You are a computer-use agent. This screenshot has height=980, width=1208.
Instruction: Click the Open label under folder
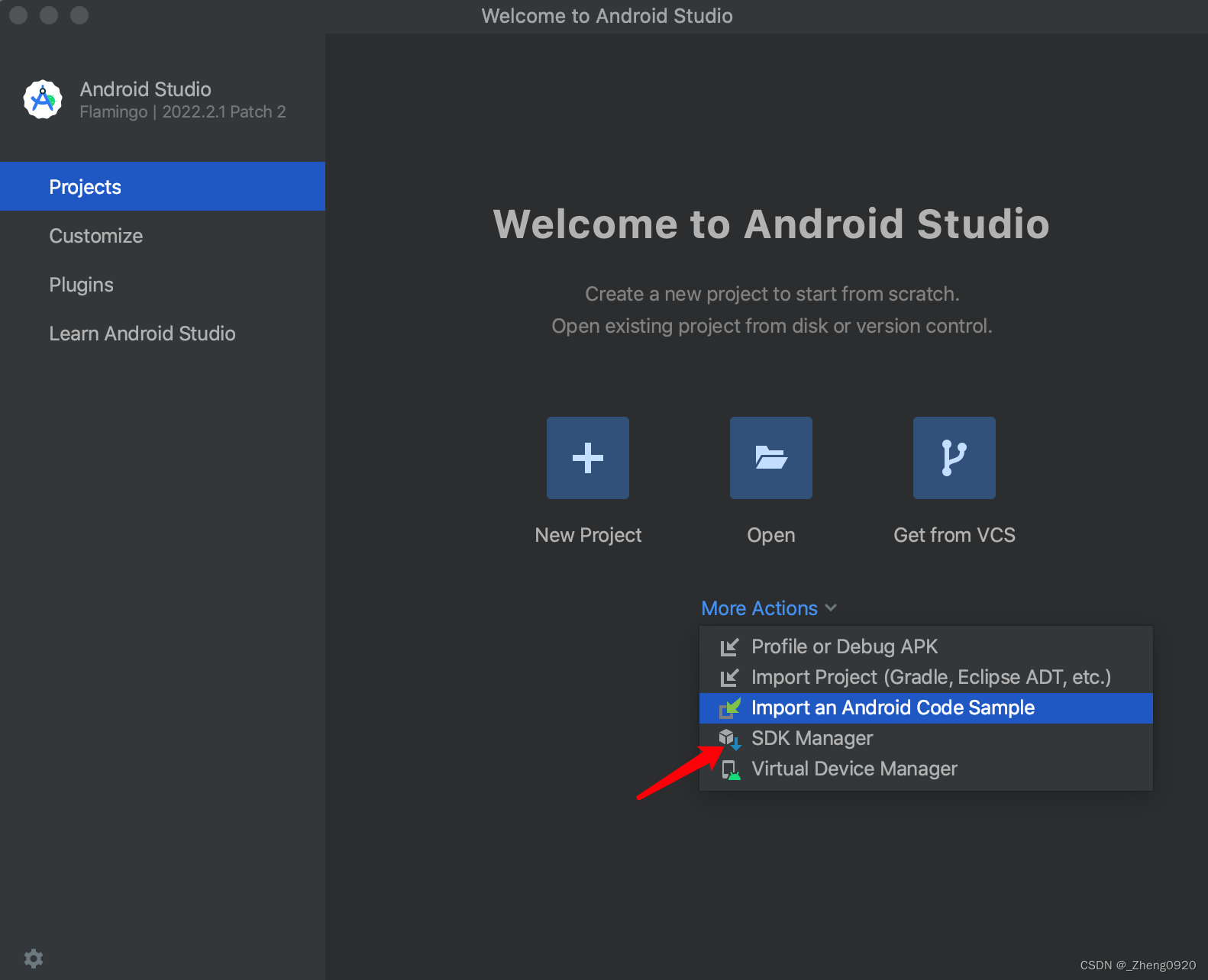(771, 536)
